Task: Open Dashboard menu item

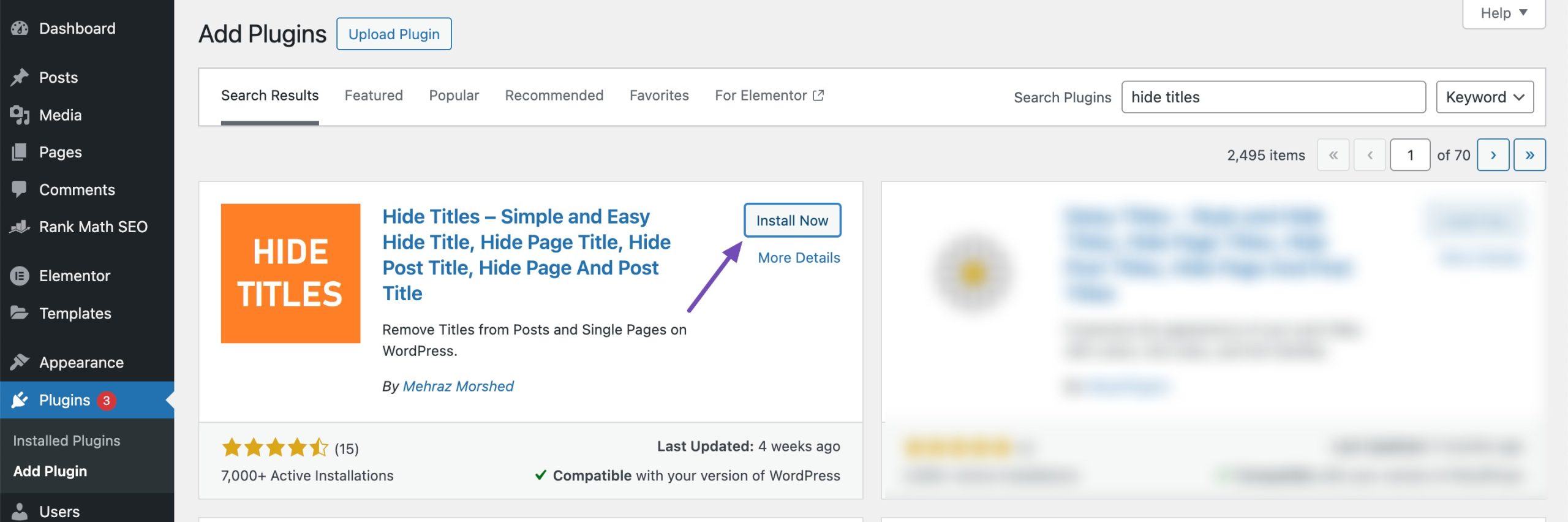Action: click(87, 28)
